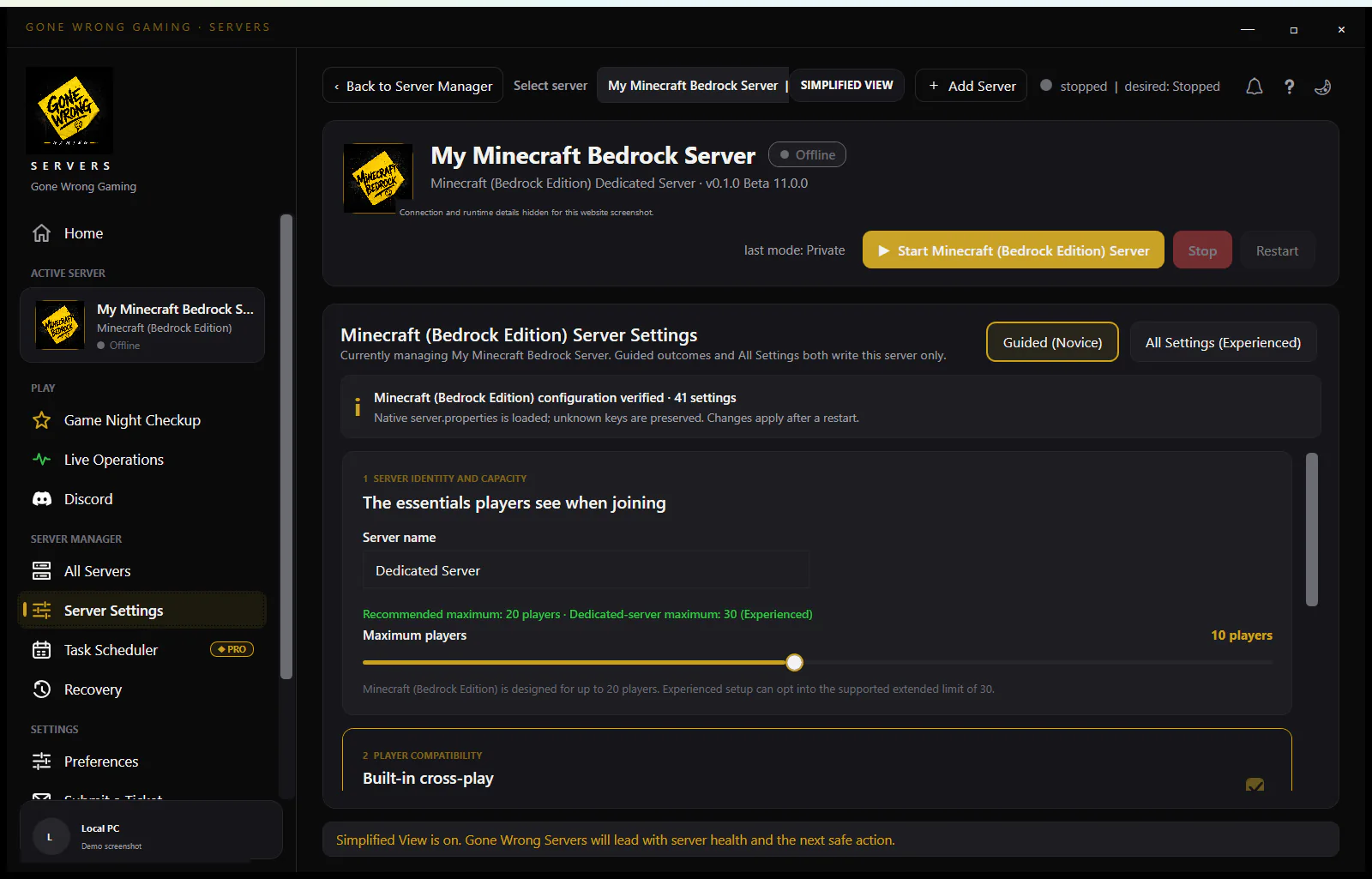1372x879 pixels.
Task: Click the Task Scheduler calendar icon
Action: pyautogui.click(x=41, y=650)
